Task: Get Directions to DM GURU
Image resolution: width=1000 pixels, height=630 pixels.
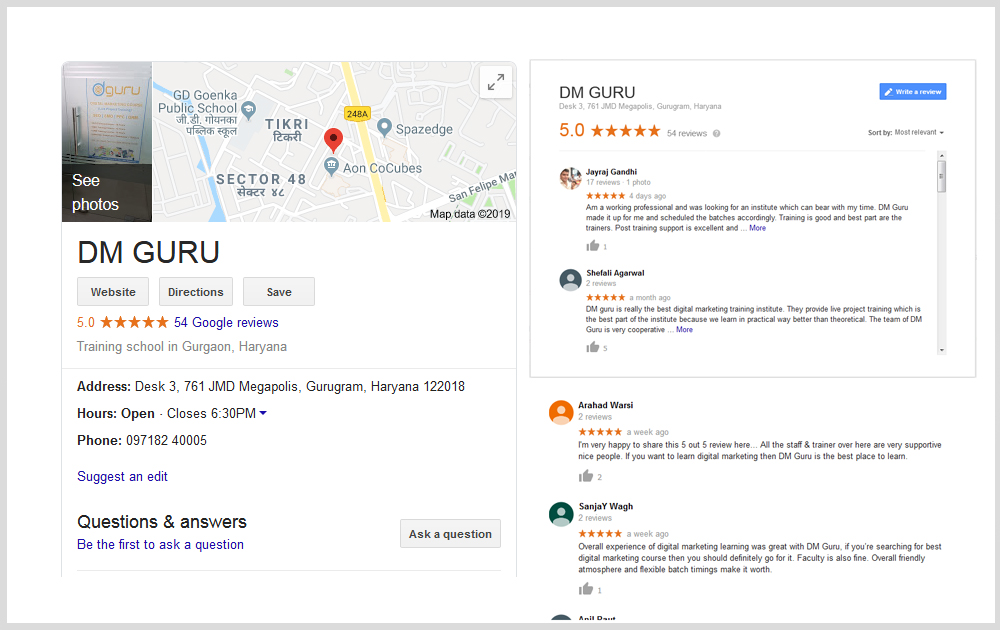Action: point(196,291)
